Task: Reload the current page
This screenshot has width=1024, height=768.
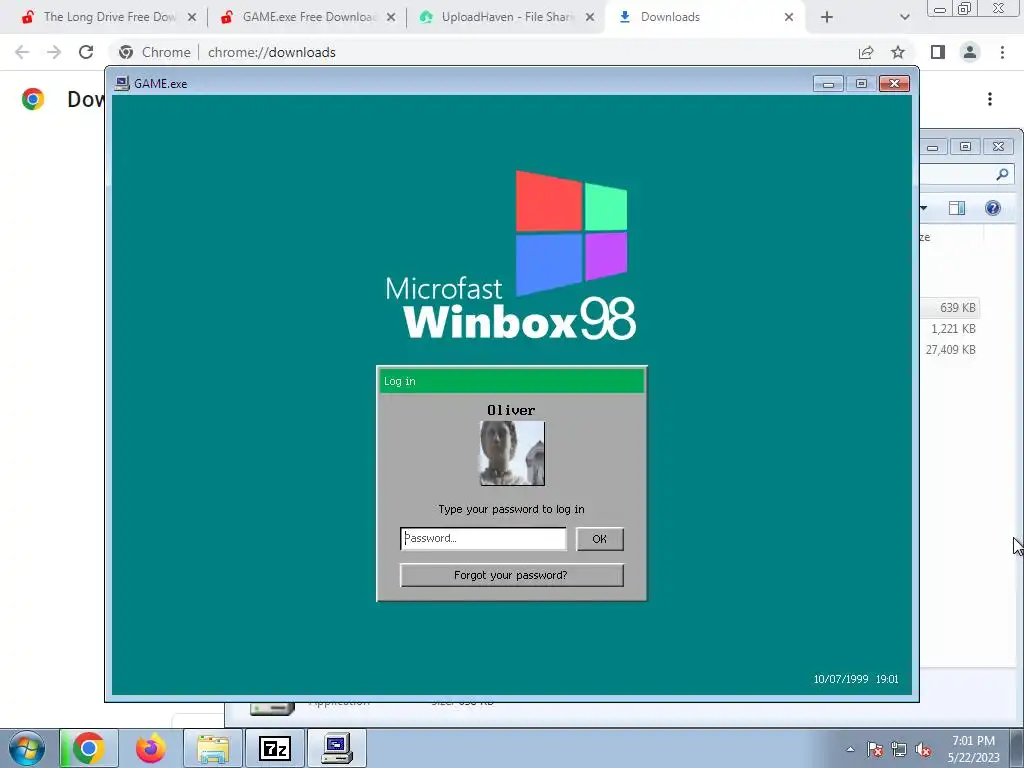Action: 86,52
